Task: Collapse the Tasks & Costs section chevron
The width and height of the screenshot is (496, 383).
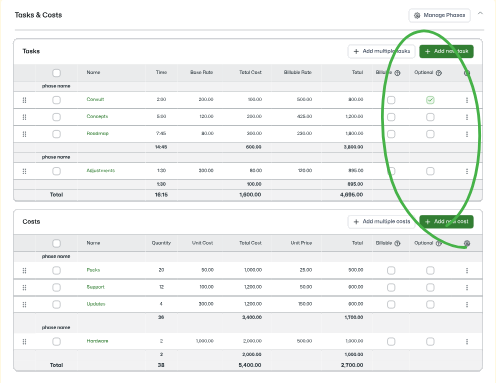Action: coord(480,14)
